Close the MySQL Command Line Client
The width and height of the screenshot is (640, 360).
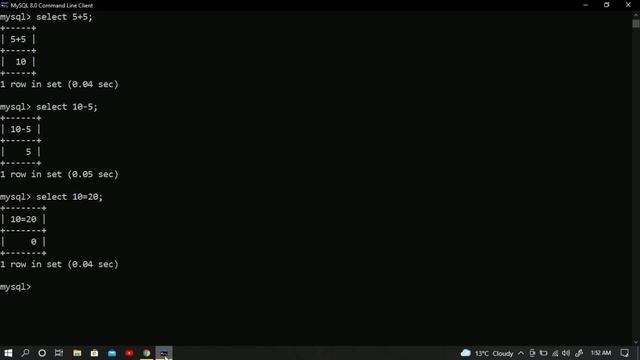(x=628, y=5)
